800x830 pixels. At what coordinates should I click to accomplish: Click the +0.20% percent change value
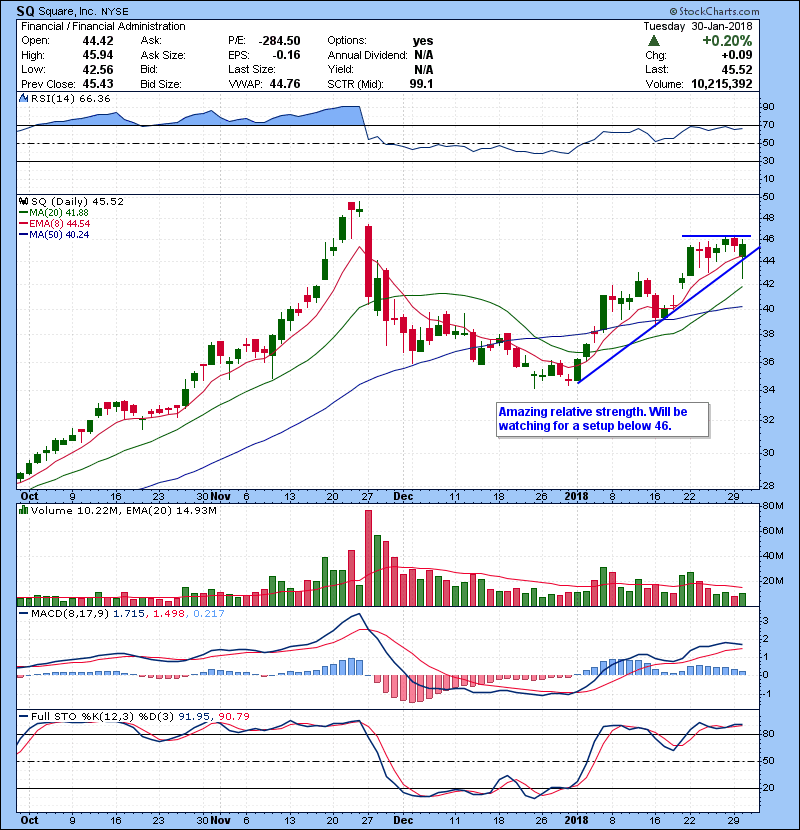click(x=727, y=41)
